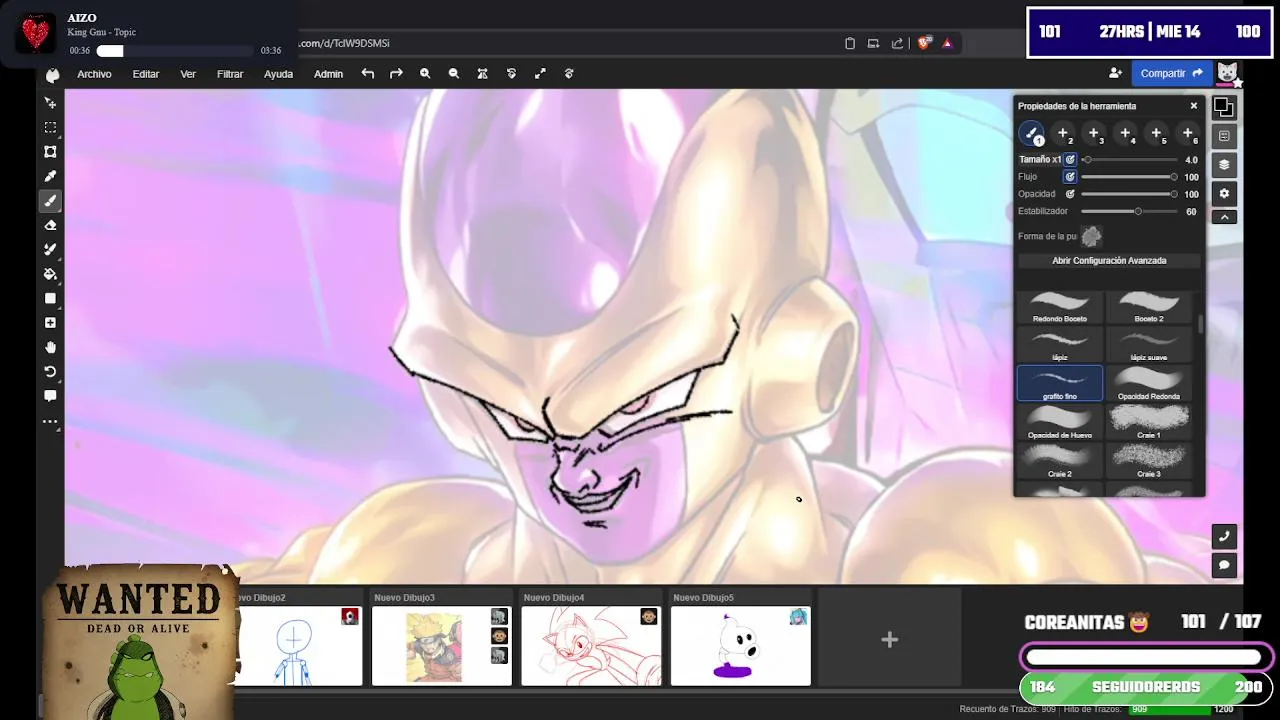Add brush to slot 4
The width and height of the screenshot is (1280, 720).
click(1125, 133)
